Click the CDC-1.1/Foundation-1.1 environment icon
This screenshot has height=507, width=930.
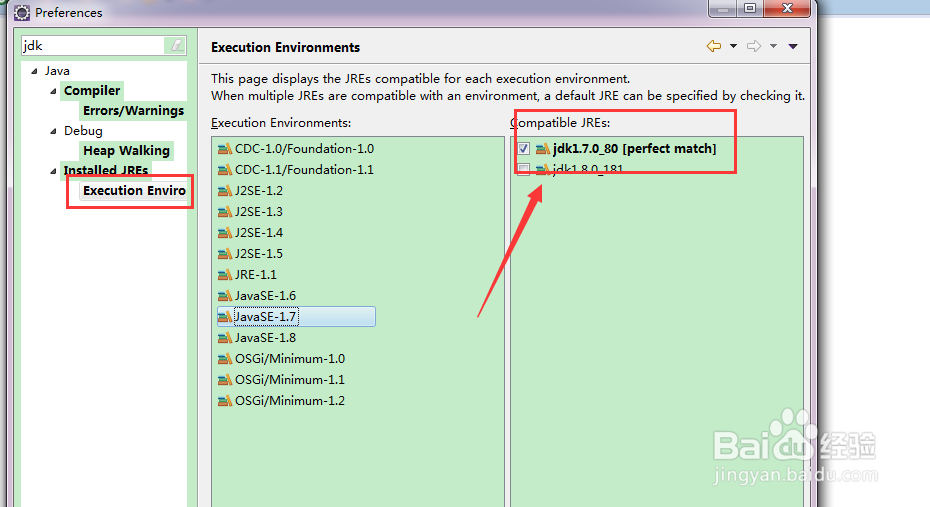coord(225,170)
